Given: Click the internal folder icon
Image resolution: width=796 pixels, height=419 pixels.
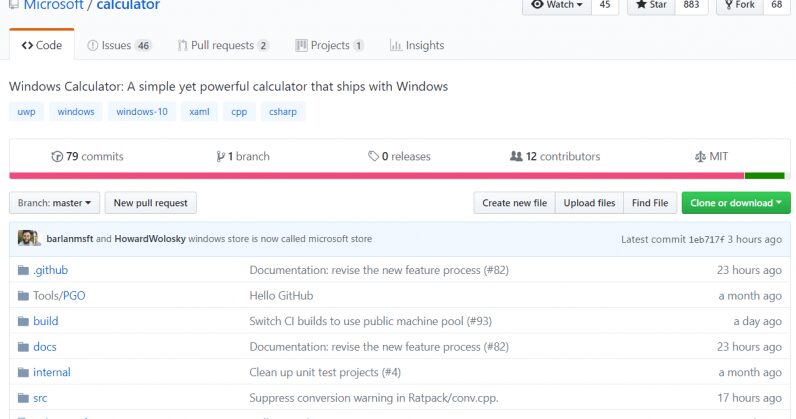Looking at the screenshot, I should pyautogui.click(x=24, y=373).
